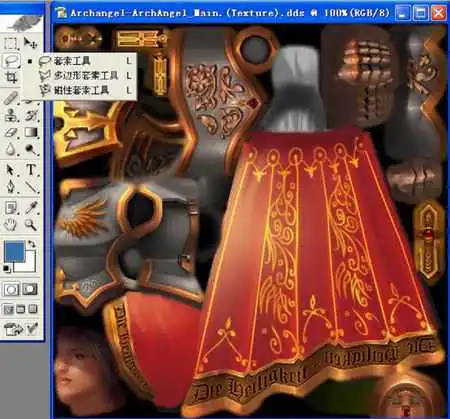This screenshot has height=419, width=450.
Task: Select the Crop tool
Action: (11, 78)
